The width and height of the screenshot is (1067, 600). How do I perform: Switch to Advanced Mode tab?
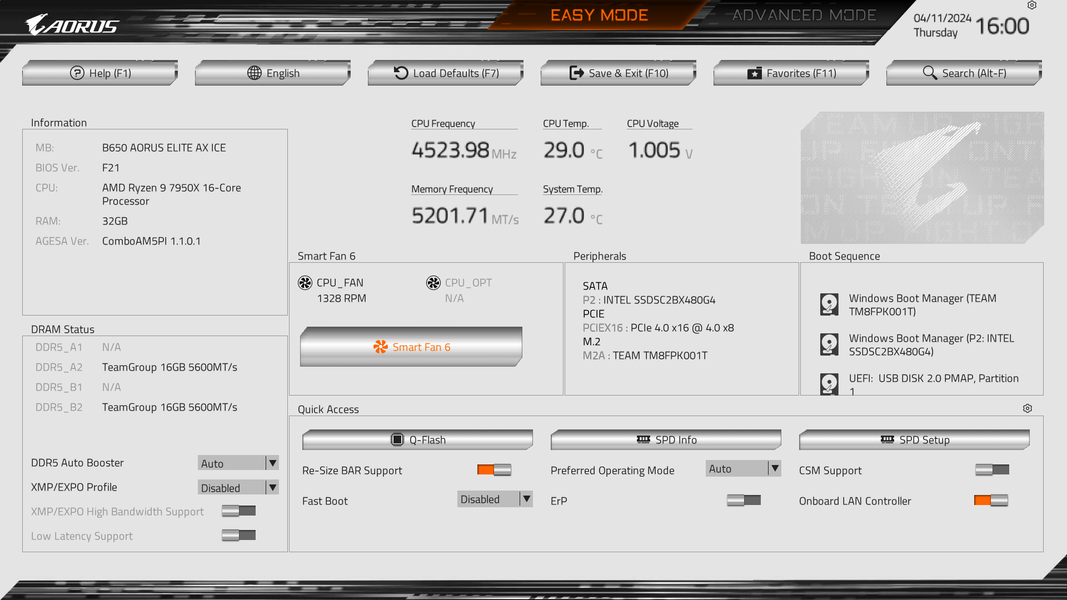804,15
